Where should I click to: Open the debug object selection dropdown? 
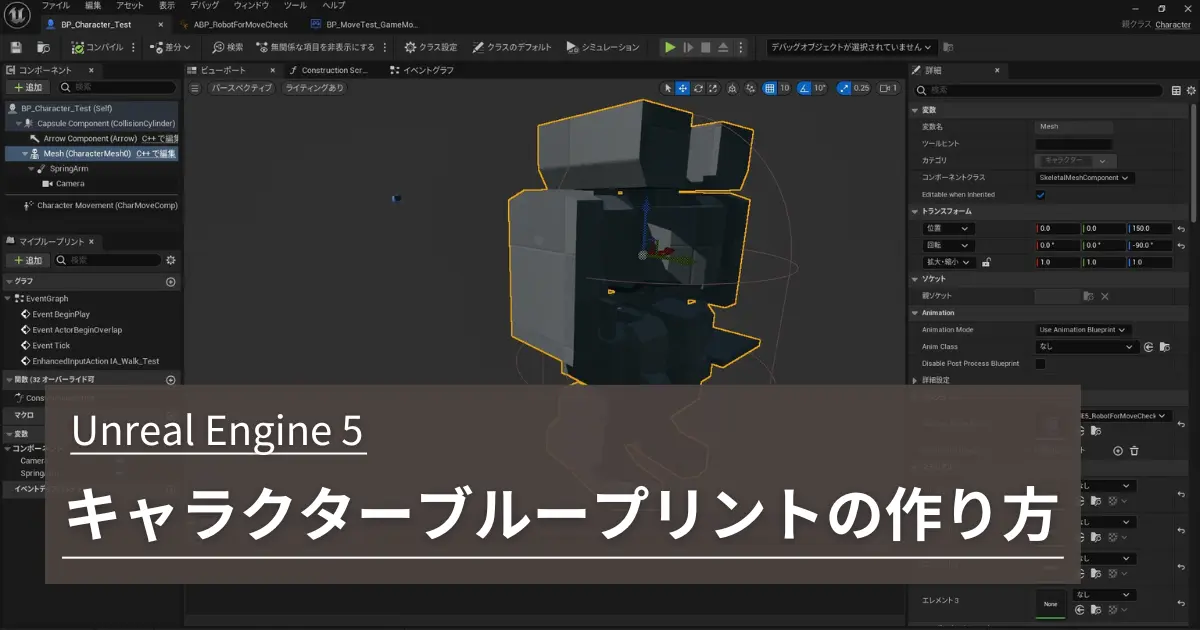click(x=852, y=47)
